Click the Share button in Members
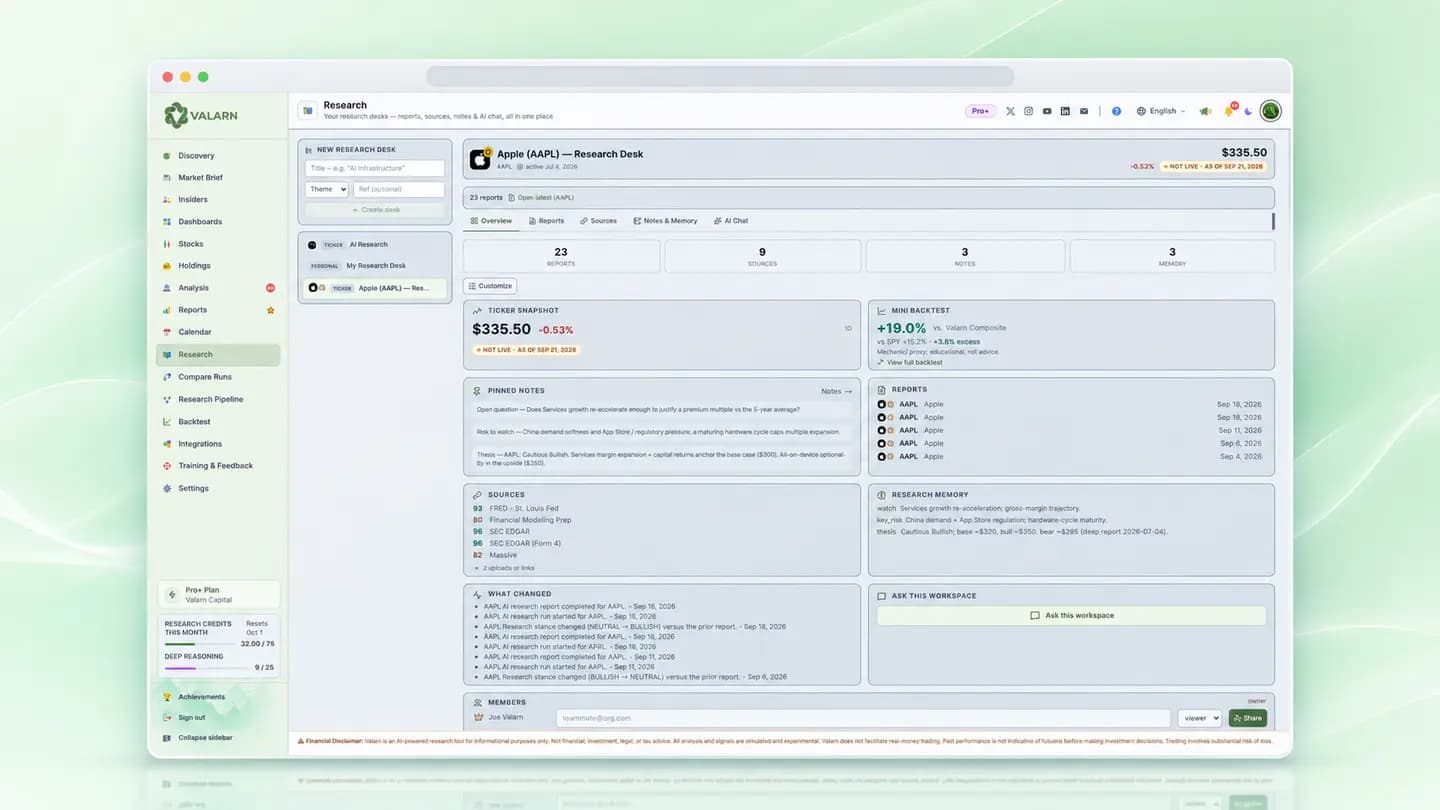1440x810 pixels. tap(1248, 718)
